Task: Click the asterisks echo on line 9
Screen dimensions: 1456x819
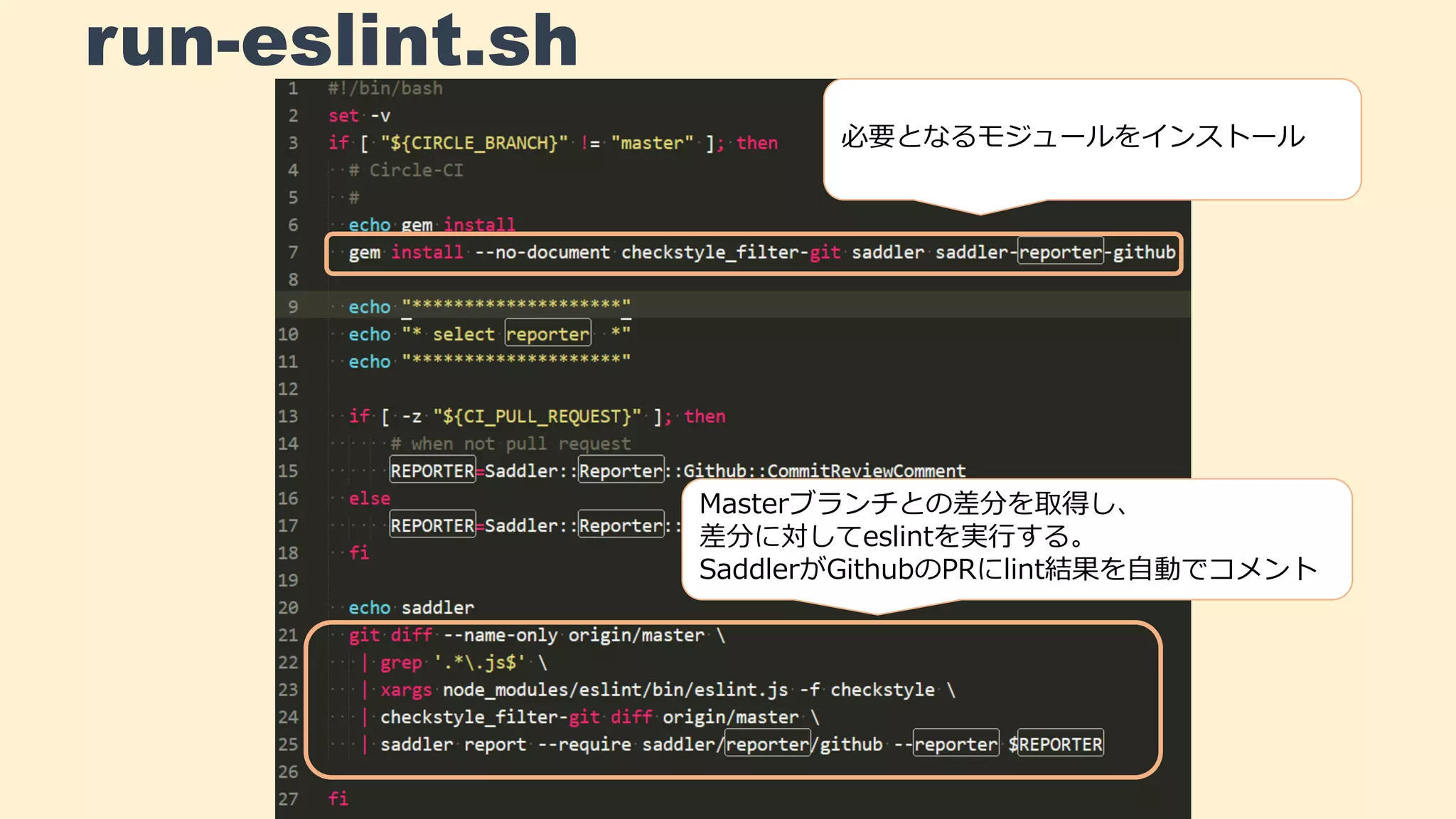Action: pos(489,307)
